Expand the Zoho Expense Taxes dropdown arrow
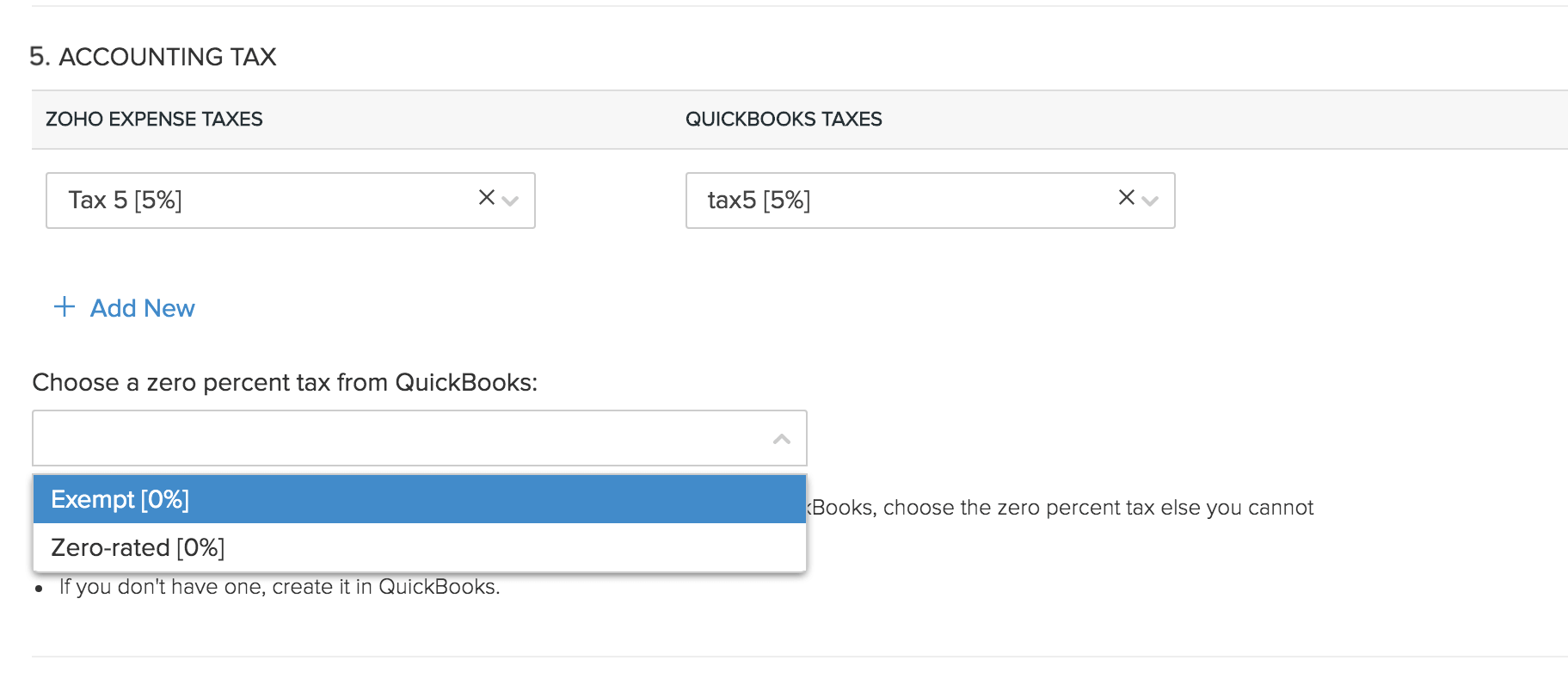1568x685 pixels. coord(510,201)
